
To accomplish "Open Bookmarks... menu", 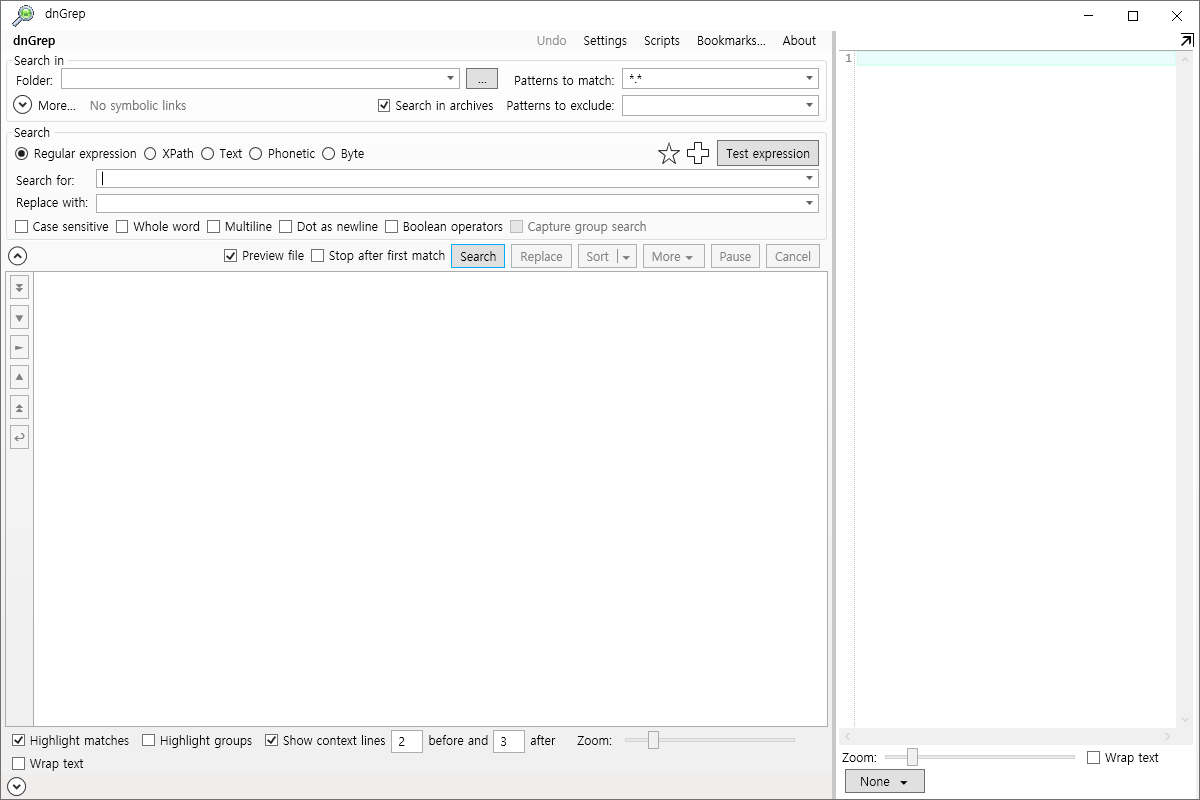I will point(731,41).
